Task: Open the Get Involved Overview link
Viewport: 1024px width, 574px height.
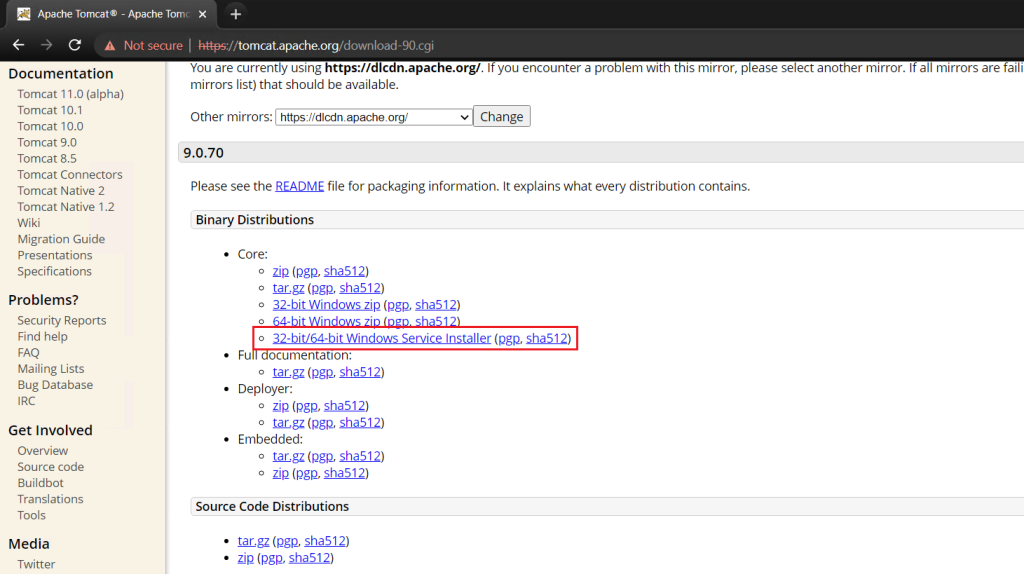Action: [43, 451]
